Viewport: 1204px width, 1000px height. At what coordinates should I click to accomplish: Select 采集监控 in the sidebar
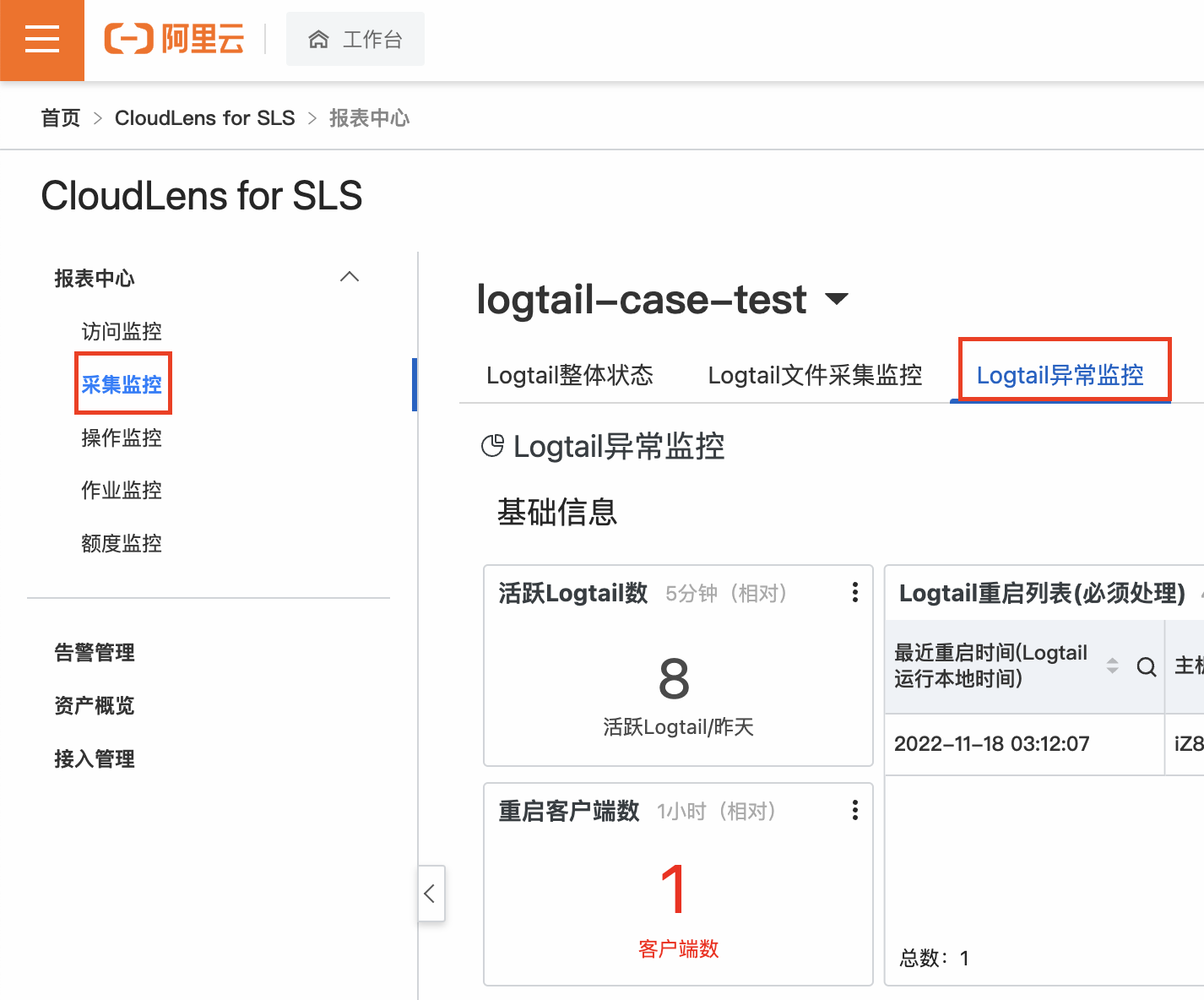(x=122, y=384)
